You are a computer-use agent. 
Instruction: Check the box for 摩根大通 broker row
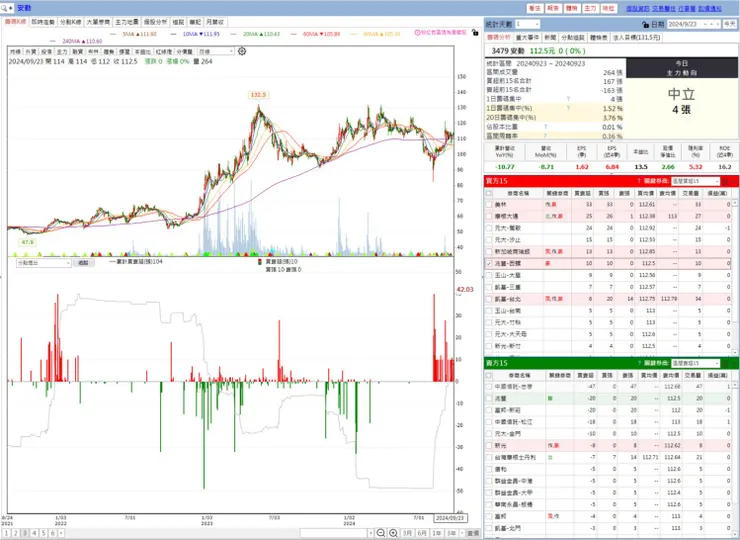[489, 216]
